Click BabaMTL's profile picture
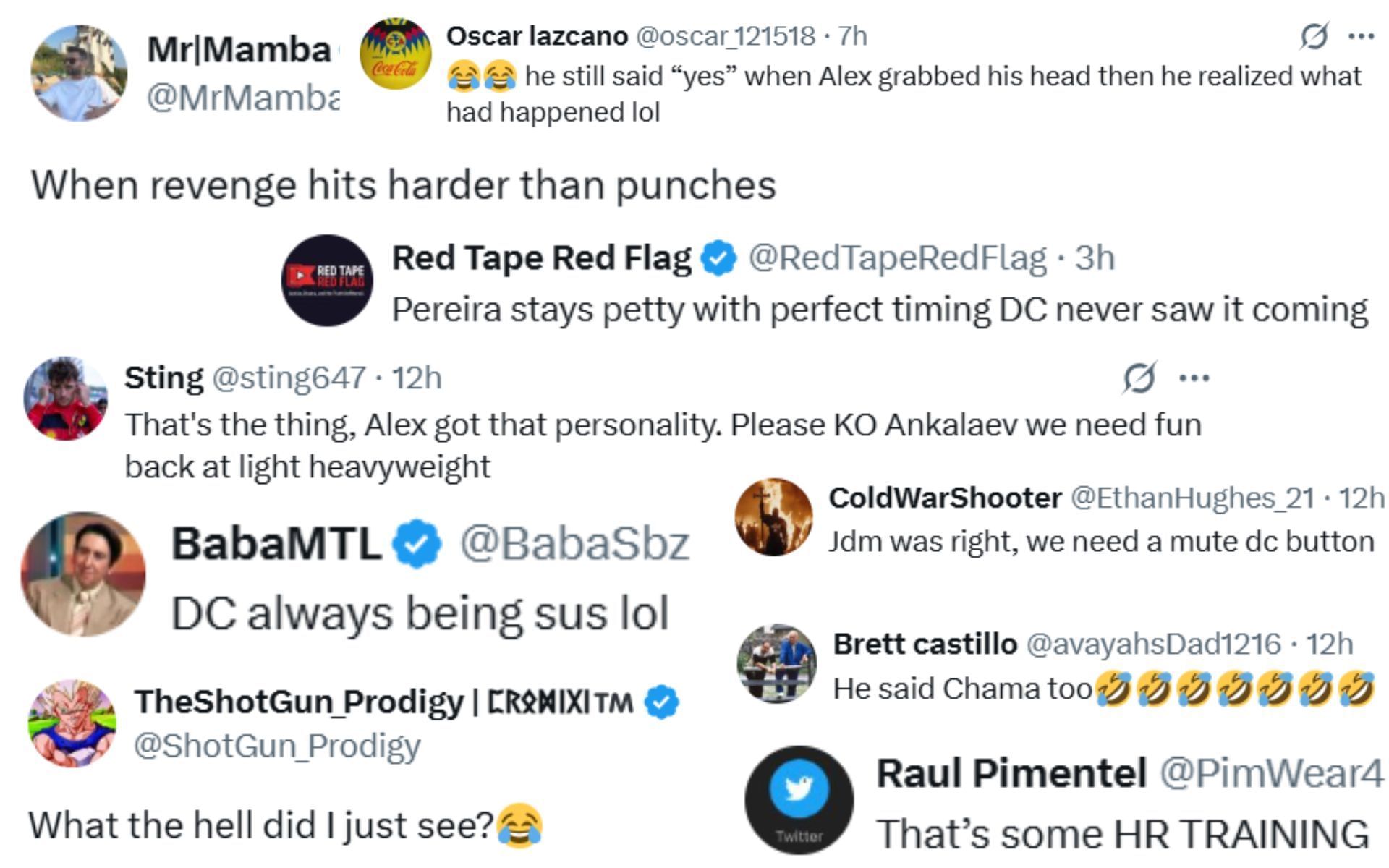This screenshot has height=868, width=1389. (x=82, y=574)
